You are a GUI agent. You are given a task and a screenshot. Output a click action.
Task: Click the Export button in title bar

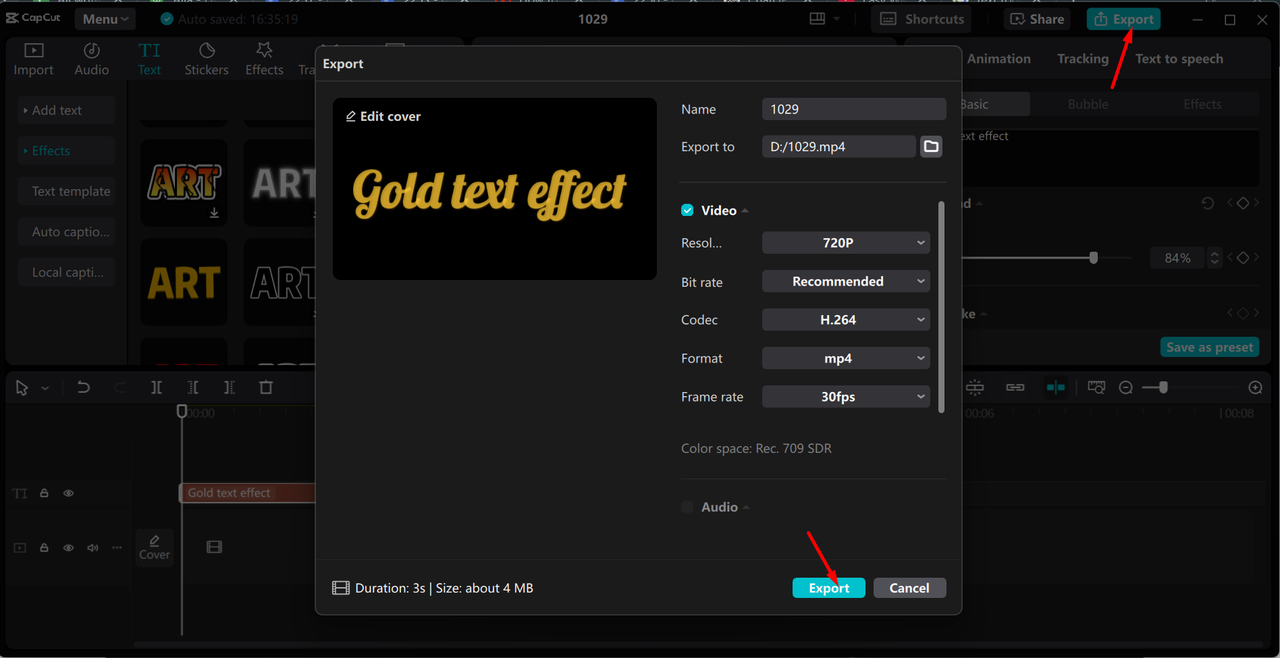point(1124,19)
